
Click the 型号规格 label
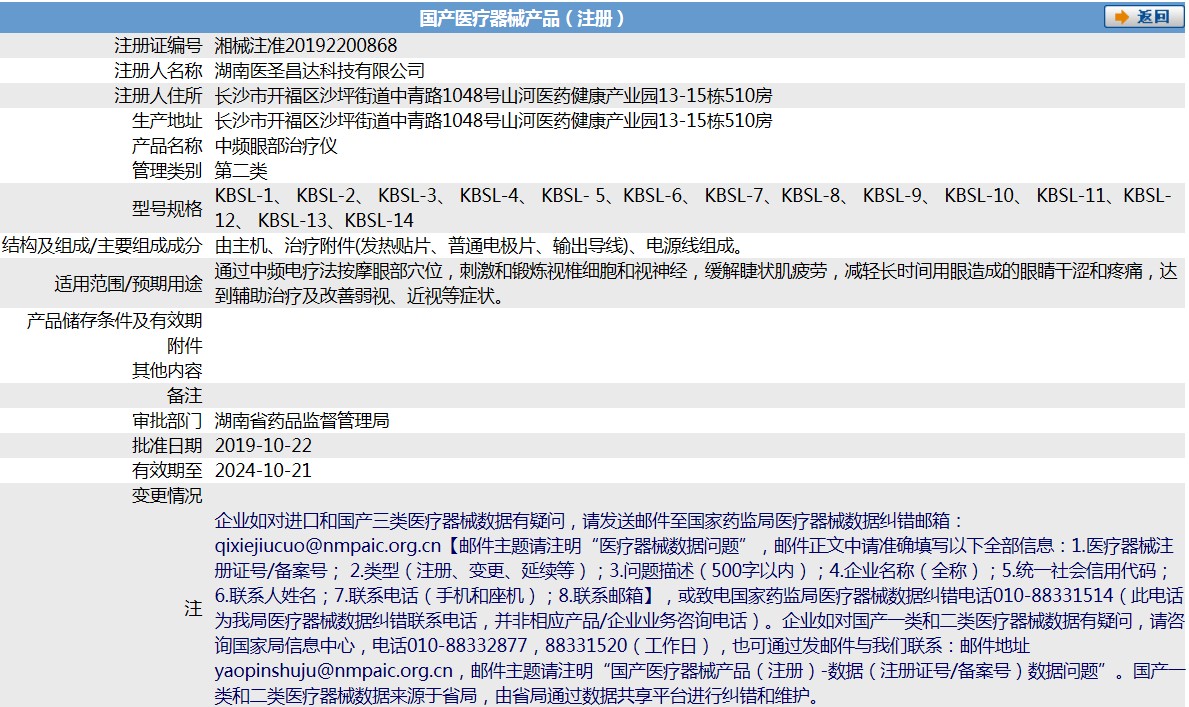(168, 209)
